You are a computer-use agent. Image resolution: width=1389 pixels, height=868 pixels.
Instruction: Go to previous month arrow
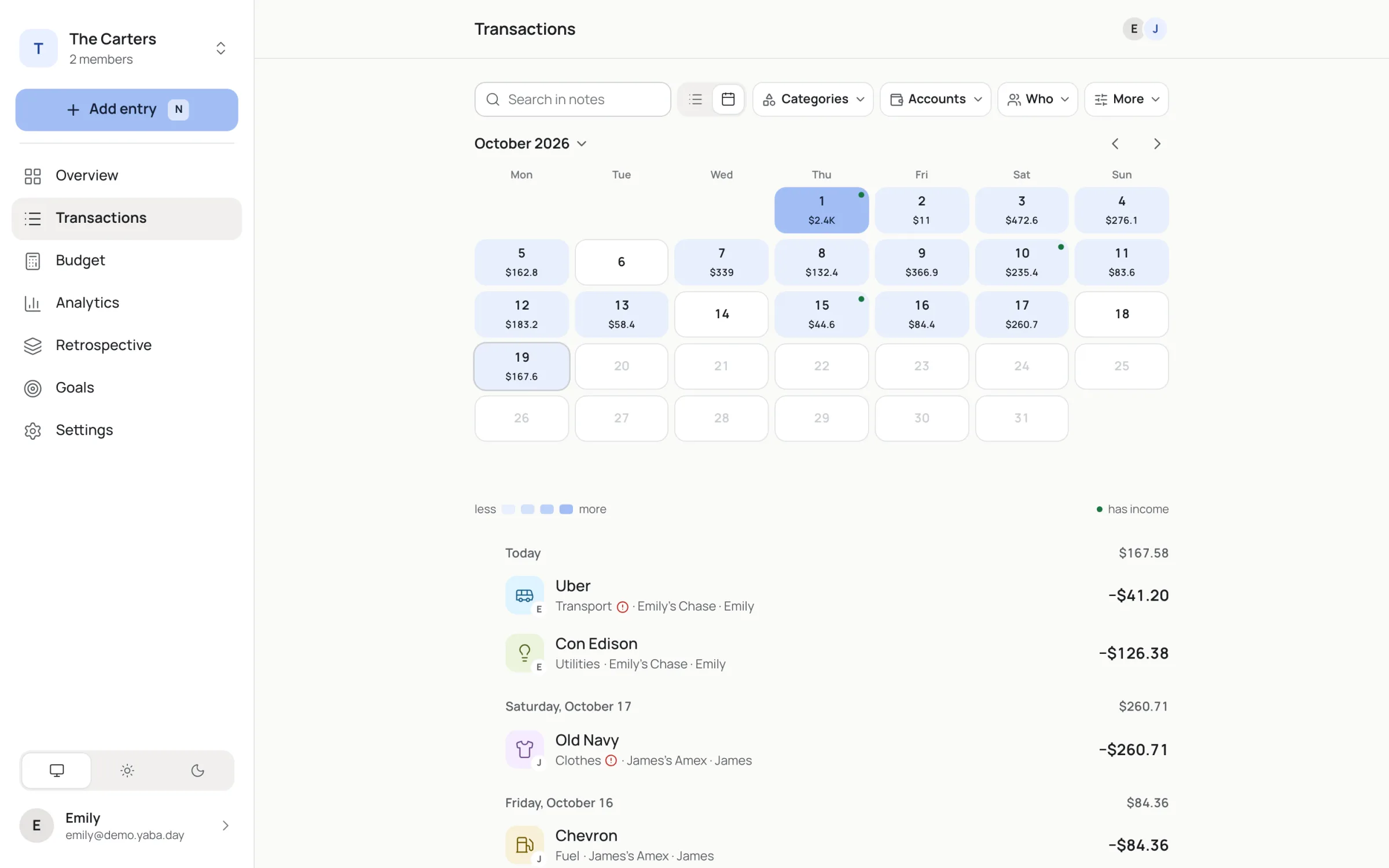point(1115,144)
